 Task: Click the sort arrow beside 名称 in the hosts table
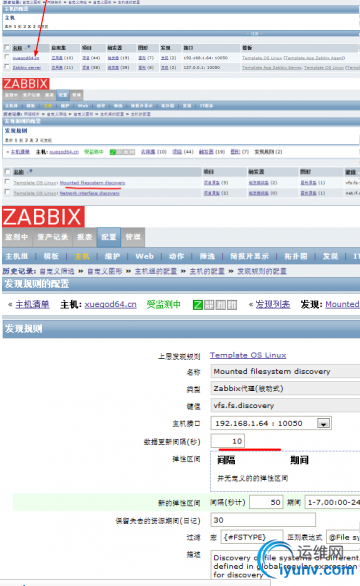click(x=28, y=47)
